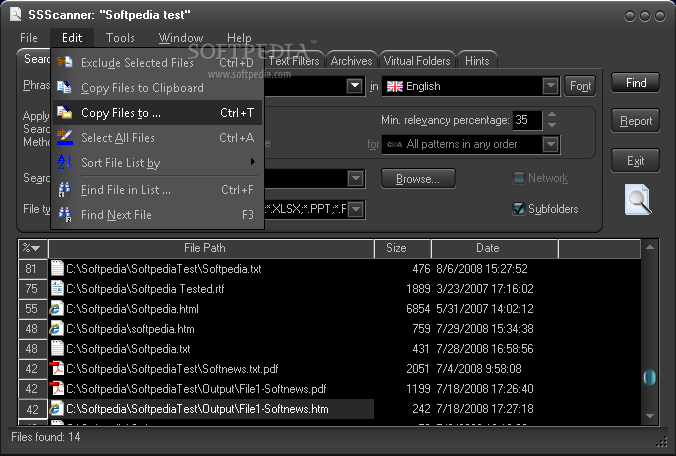Click the UK flag language icon

coord(394,86)
